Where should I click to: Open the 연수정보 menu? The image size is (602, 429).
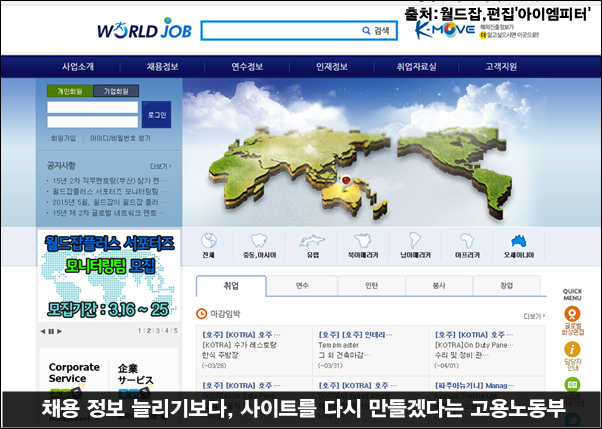[x=247, y=67]
